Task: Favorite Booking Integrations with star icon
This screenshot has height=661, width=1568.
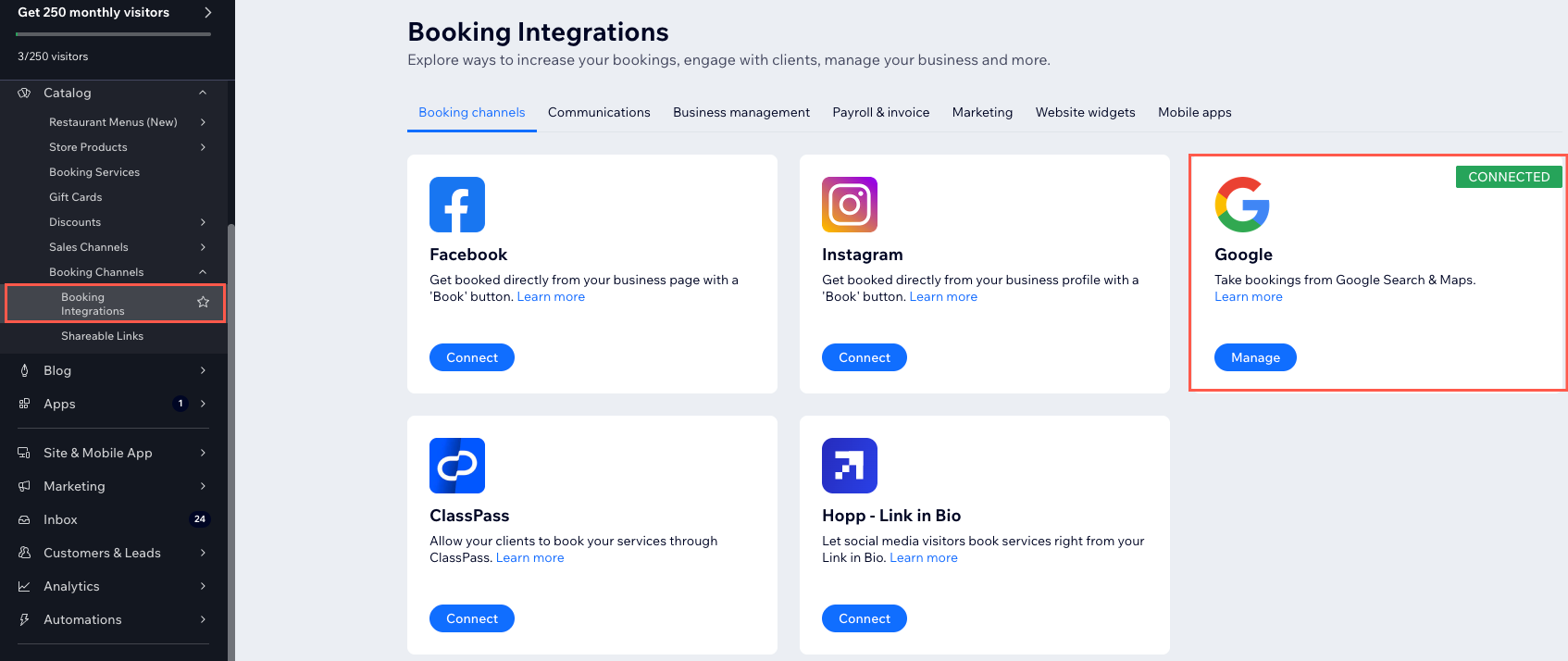Action: tap(204, 303)
